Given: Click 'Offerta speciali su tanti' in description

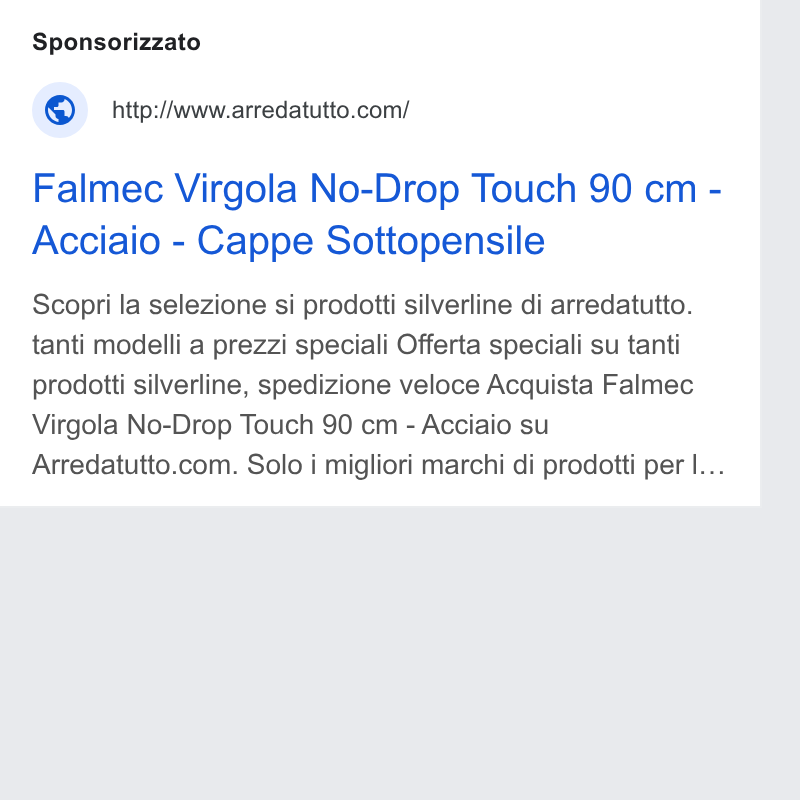Looking at the screenshot, I should click(538, 345).
